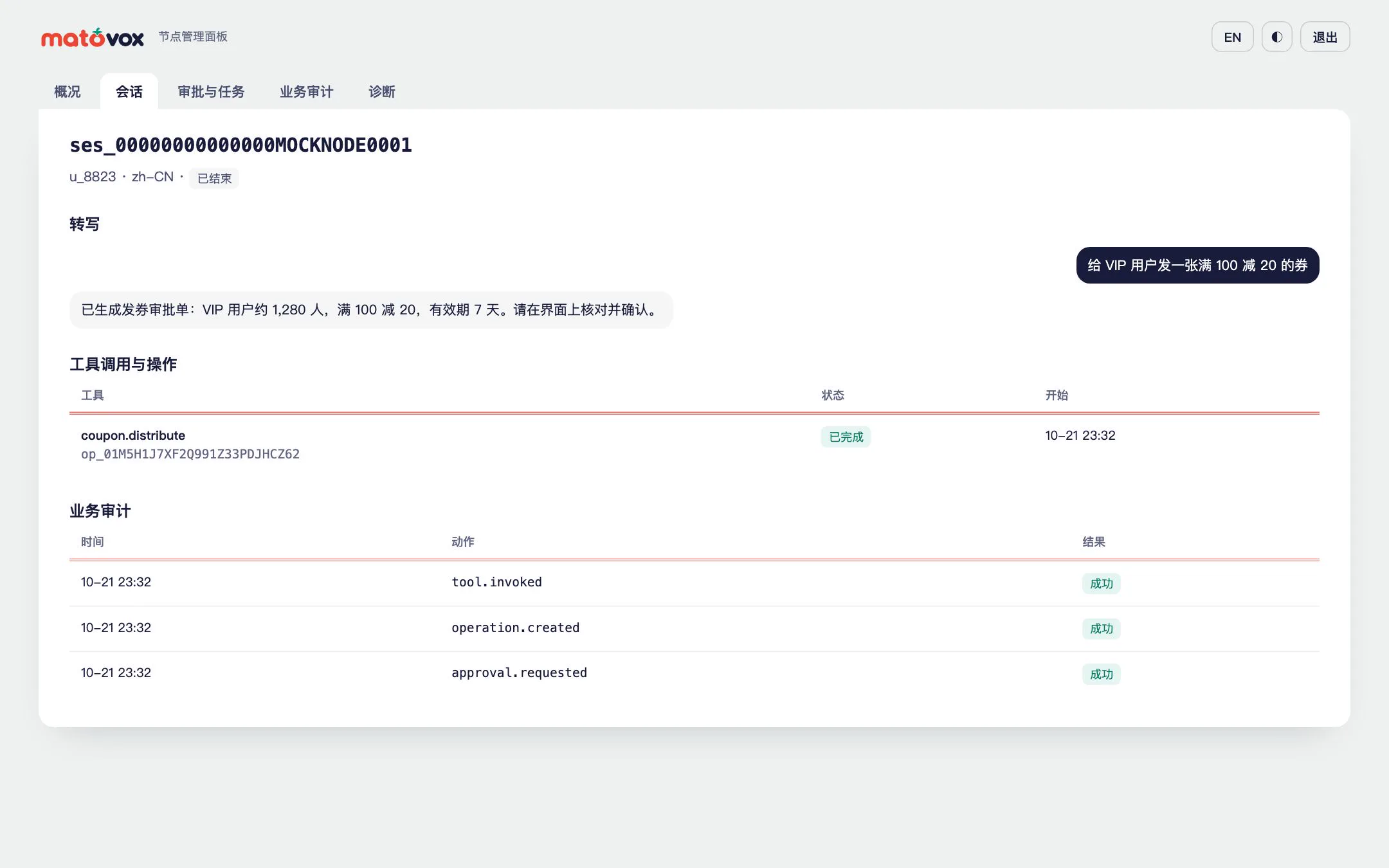Viewport: 1389px width, 868px height.
Task: Go to the 审批与任务 tab
Action: pyautogui.click(x=211, y=92)
